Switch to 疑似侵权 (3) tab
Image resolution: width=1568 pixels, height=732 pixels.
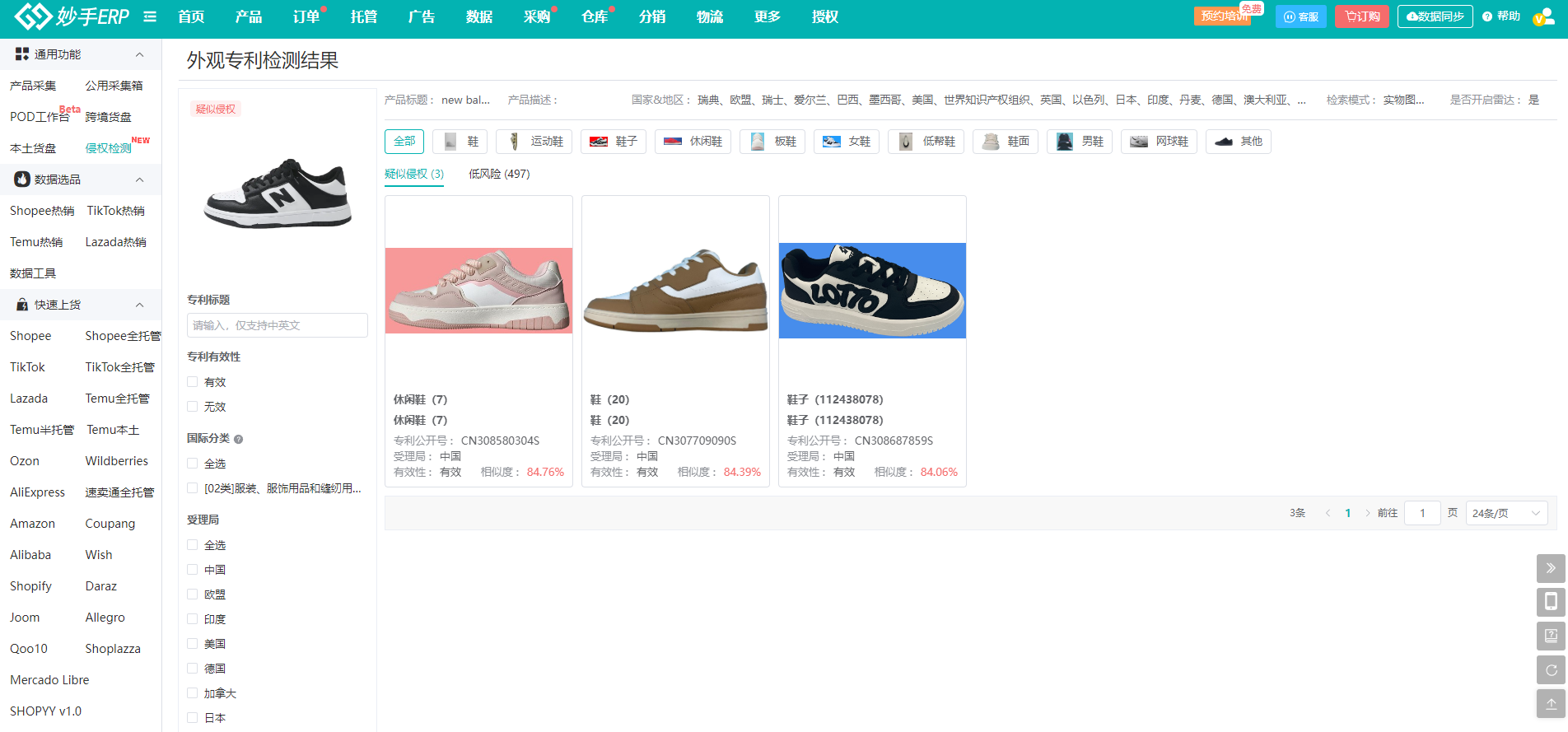click(x=414, y=174)
